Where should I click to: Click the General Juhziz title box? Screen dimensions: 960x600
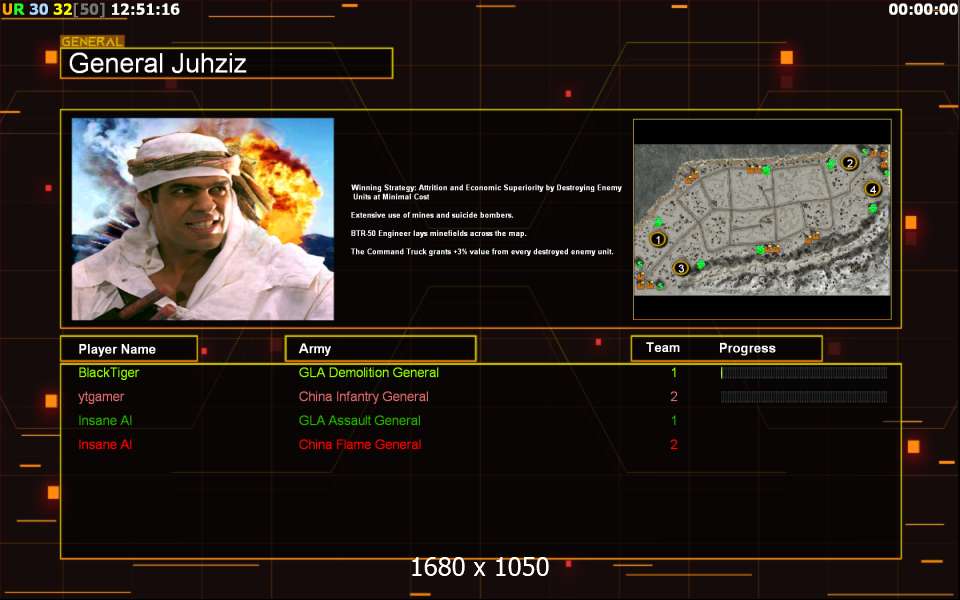227,63
